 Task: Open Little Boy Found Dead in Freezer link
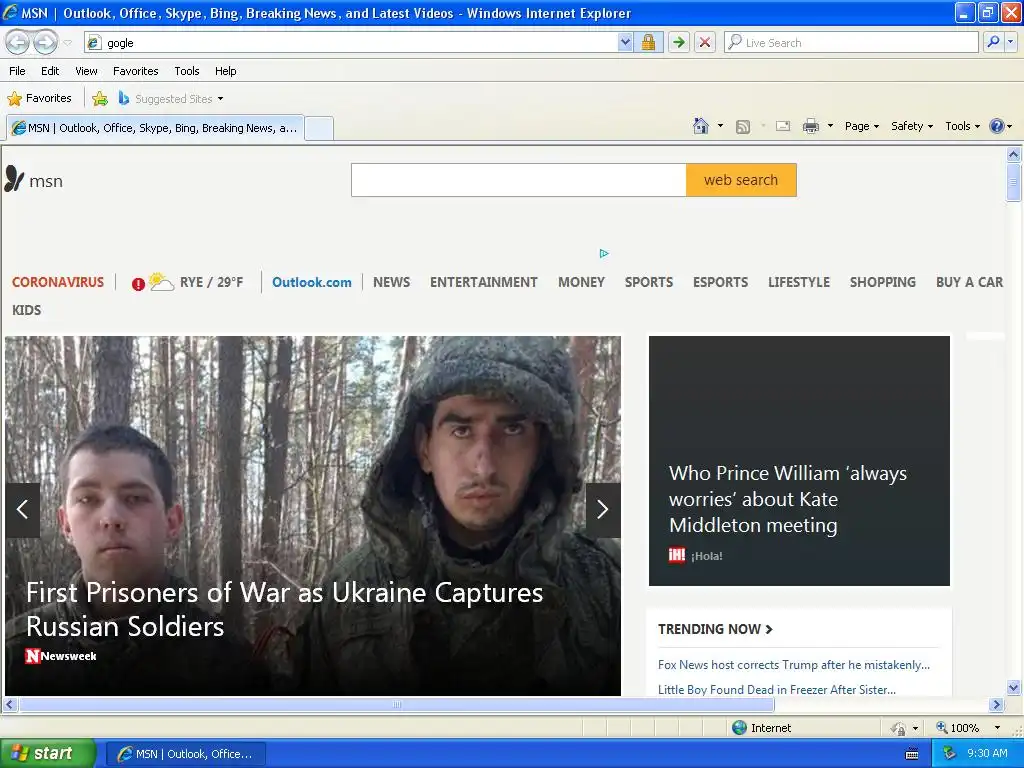click(776, 690)
